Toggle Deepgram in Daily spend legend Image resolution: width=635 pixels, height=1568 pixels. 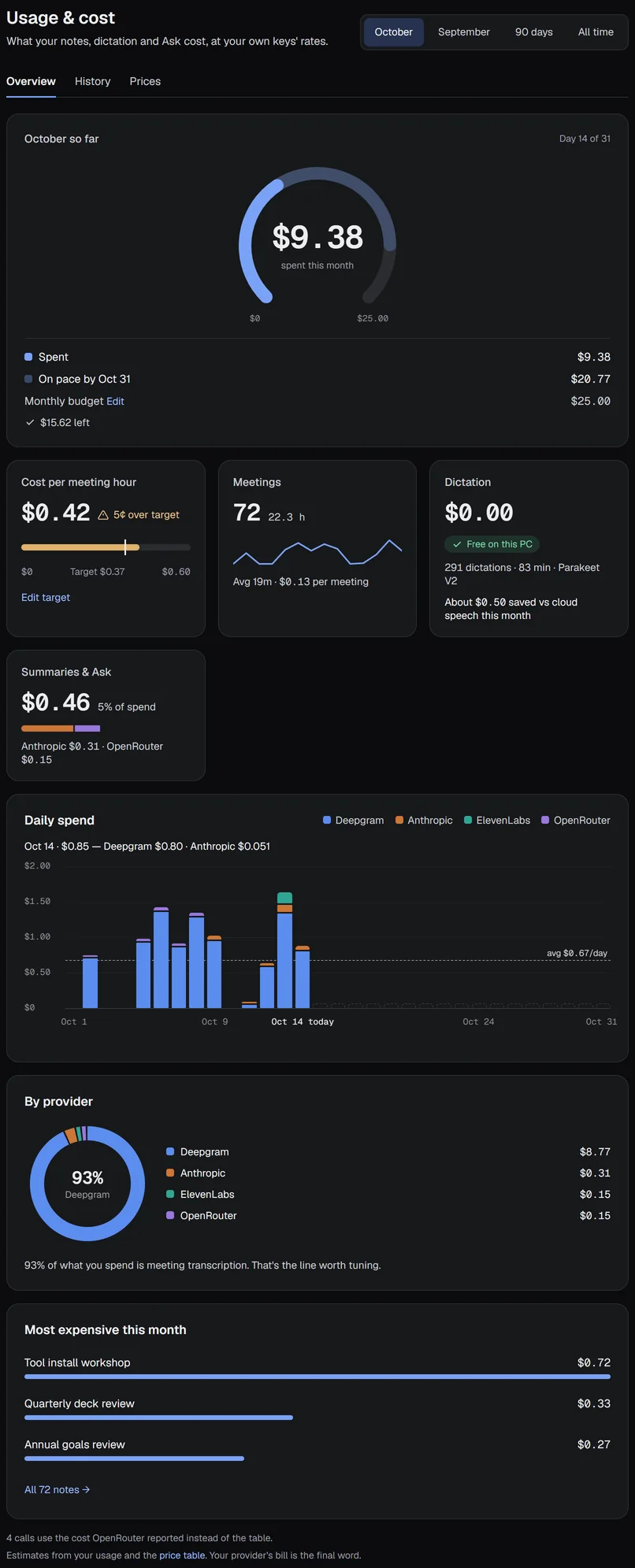pyautogui.click(x=354, y=820)
